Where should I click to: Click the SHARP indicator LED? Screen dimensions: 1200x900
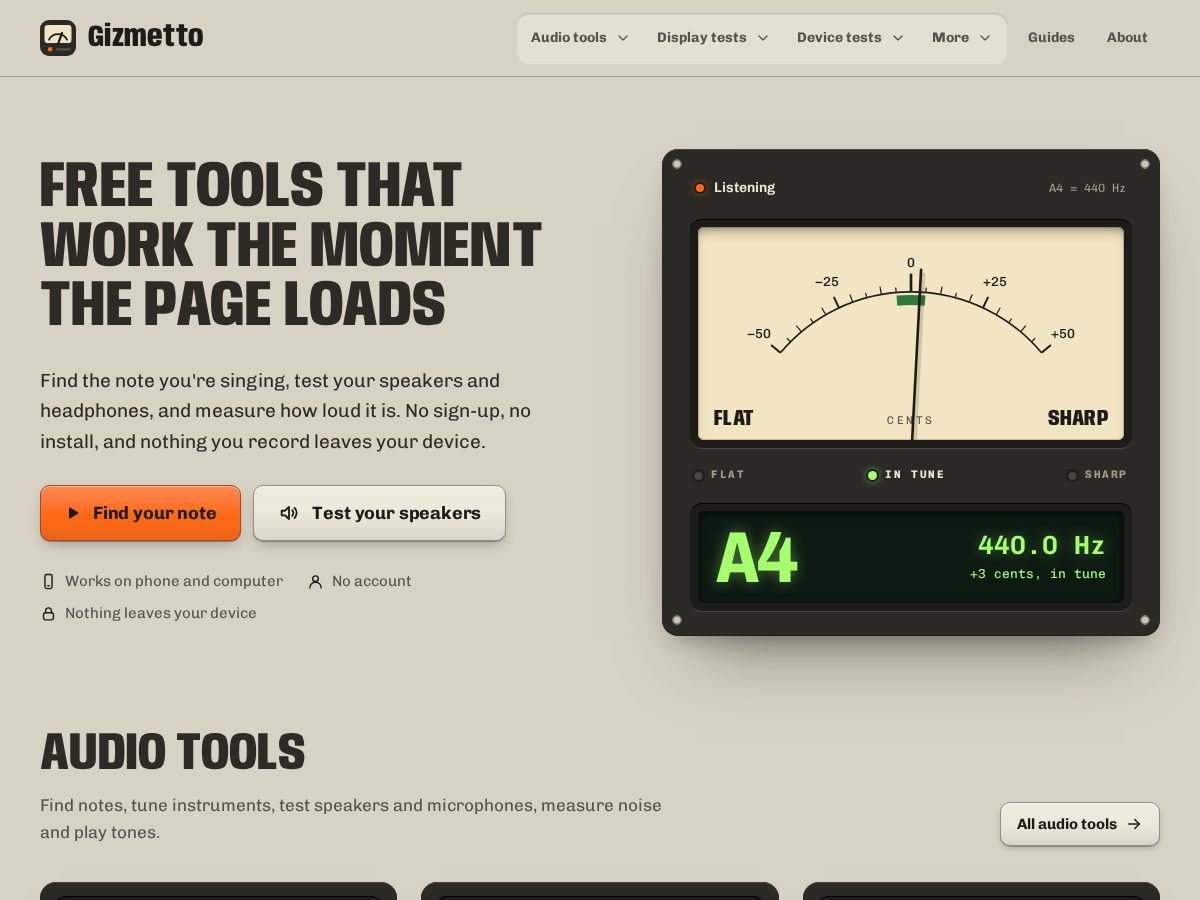[x=1072, y=475]
